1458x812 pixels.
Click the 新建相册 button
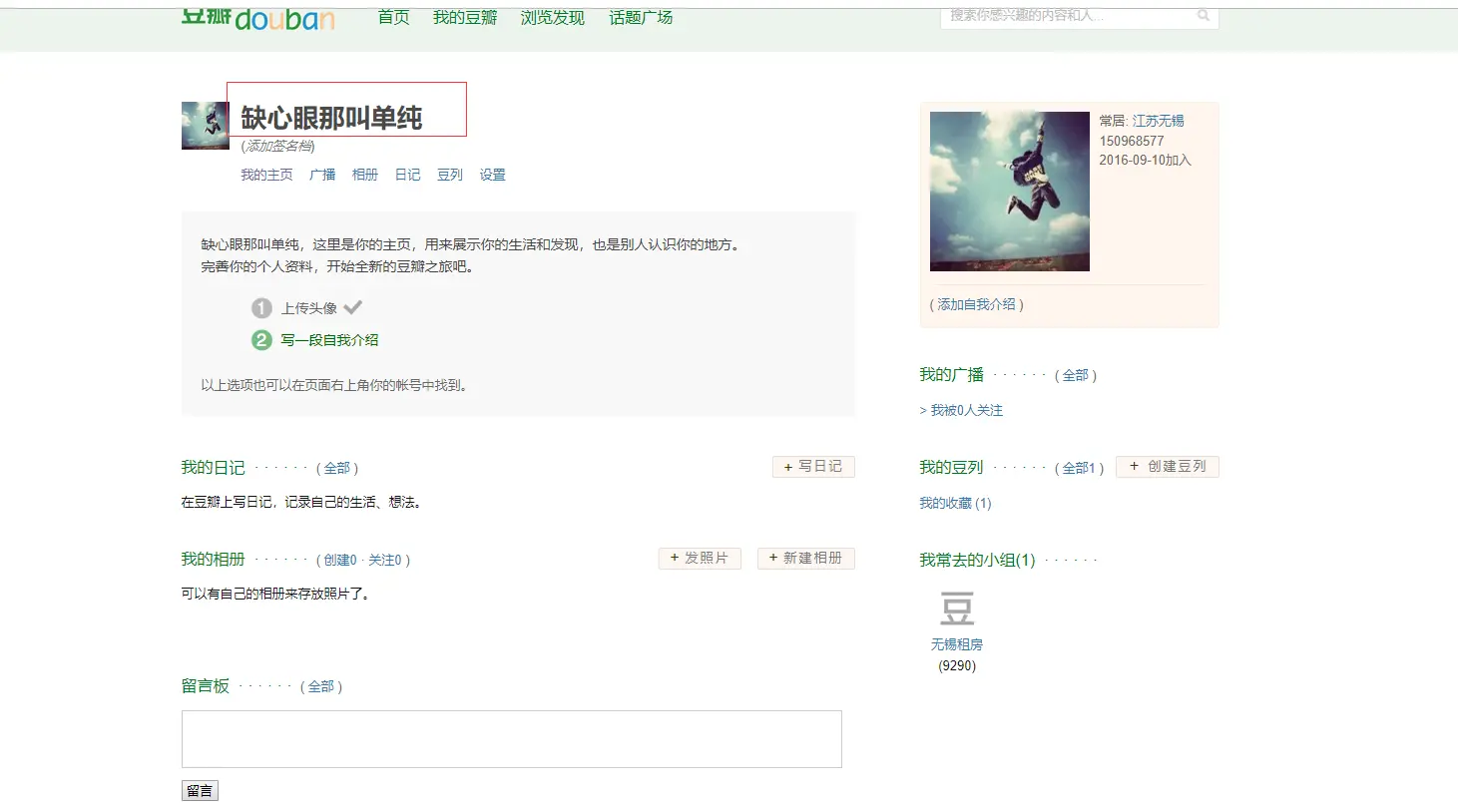click(x=806, y=559)
